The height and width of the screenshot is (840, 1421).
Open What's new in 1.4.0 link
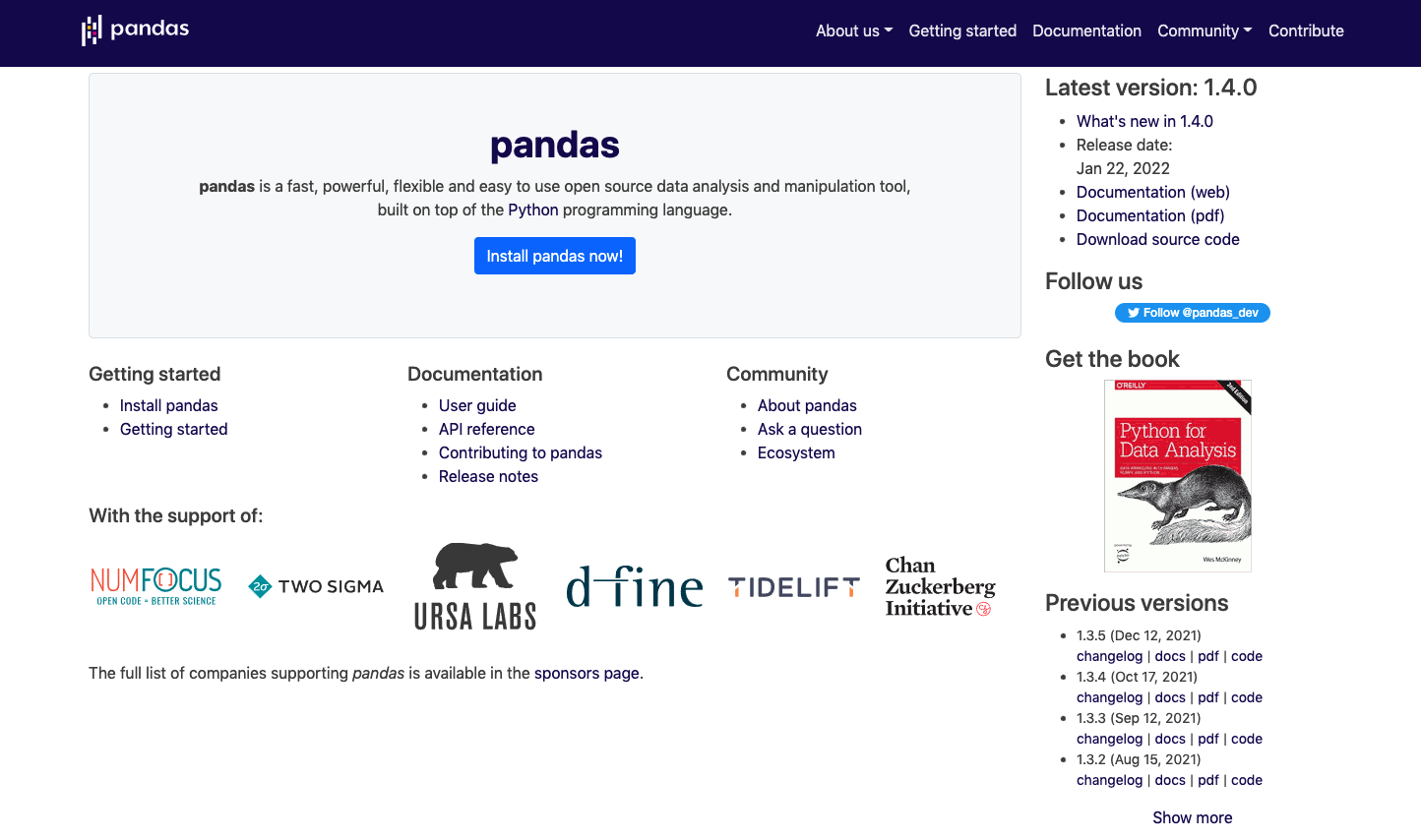click(1144, 121)
